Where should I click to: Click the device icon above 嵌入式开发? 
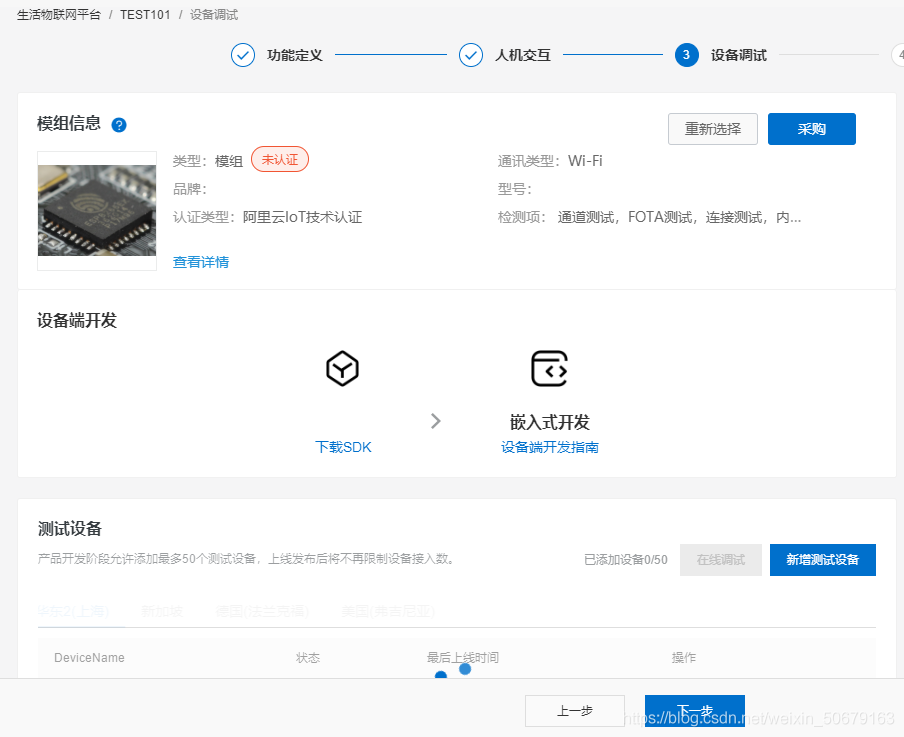549,368
